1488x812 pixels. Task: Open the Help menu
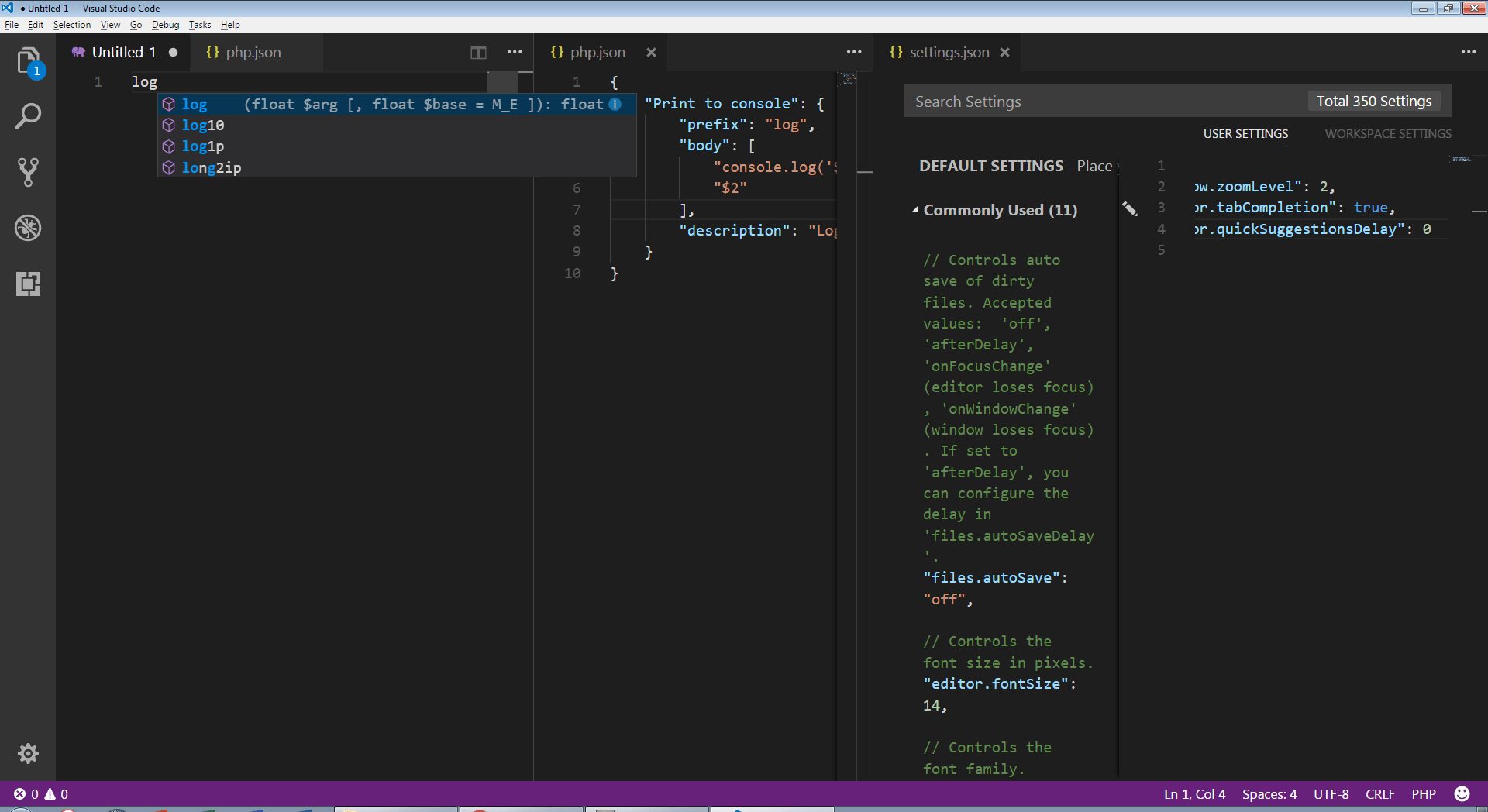[x=230, y=25]
